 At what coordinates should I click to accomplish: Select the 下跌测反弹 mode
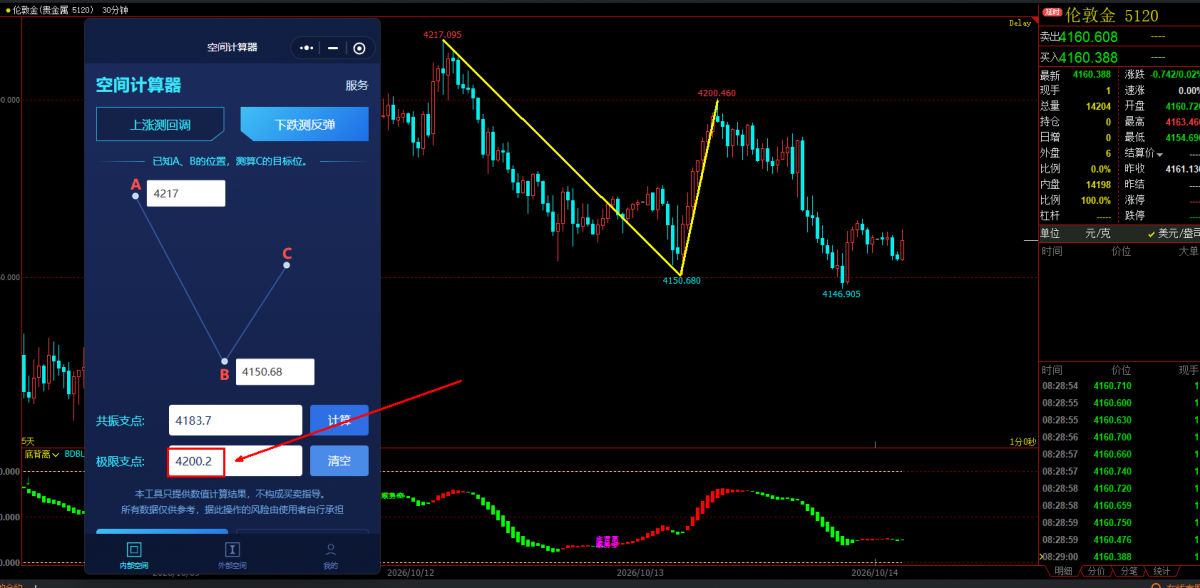click(x=305, y=125)
